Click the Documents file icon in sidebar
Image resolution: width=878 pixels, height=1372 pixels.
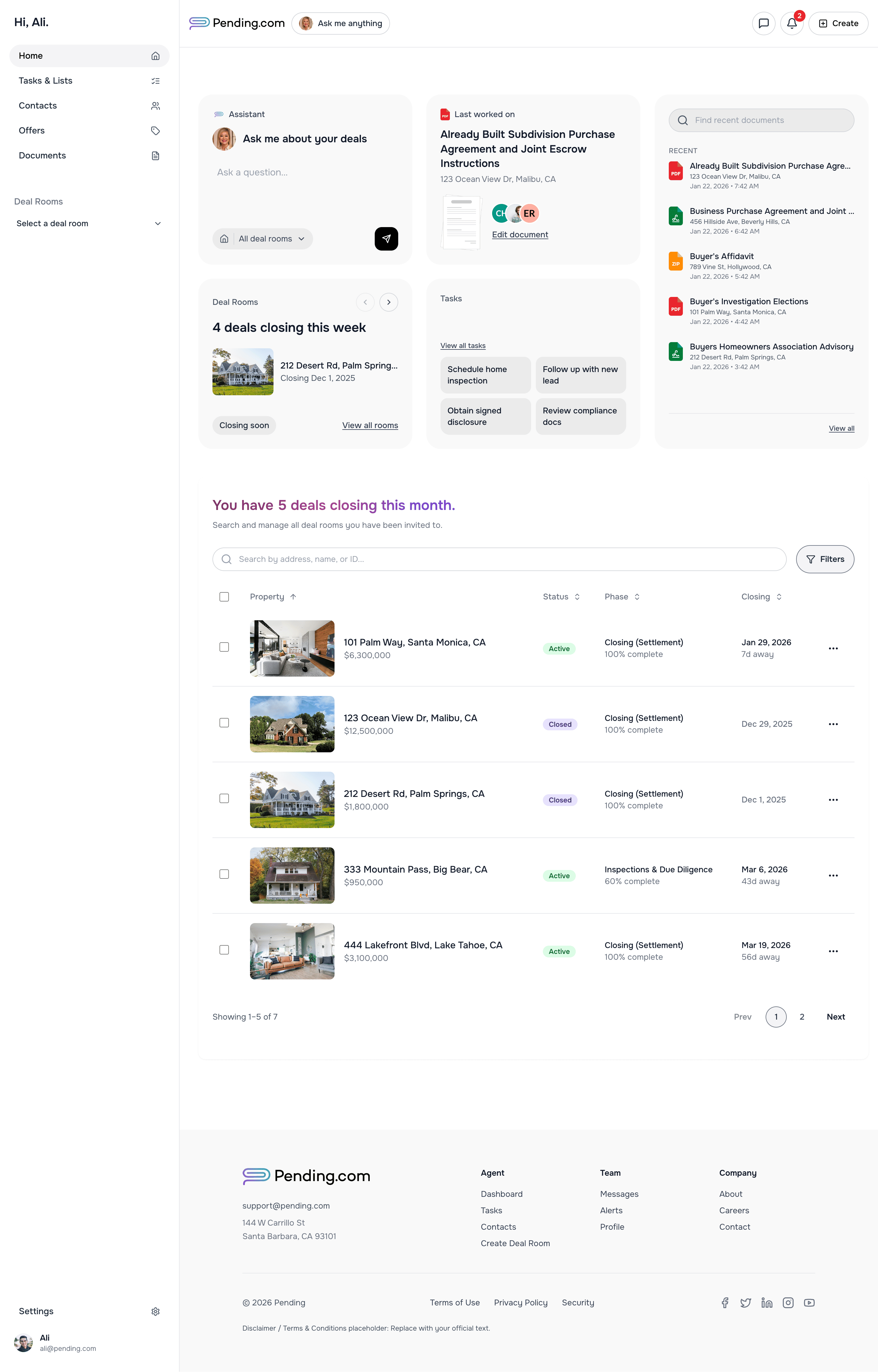(x=155, y=155)
